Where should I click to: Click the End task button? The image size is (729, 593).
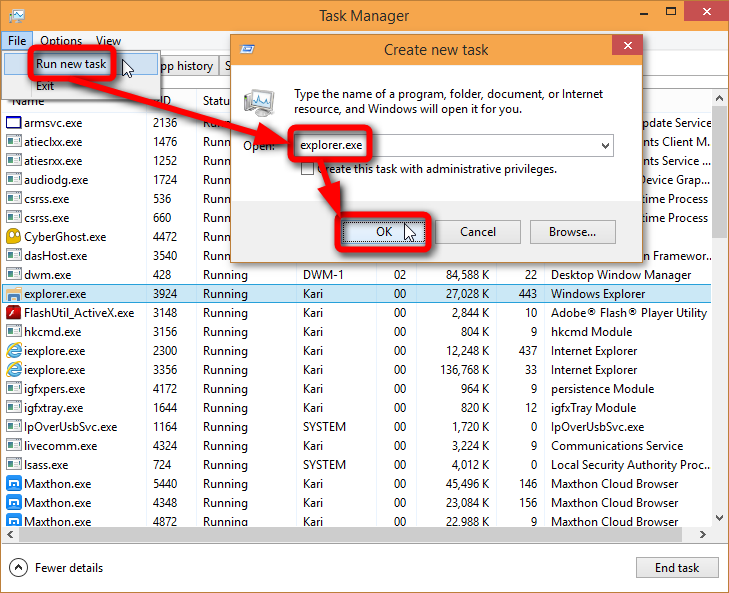pos(677,567)
